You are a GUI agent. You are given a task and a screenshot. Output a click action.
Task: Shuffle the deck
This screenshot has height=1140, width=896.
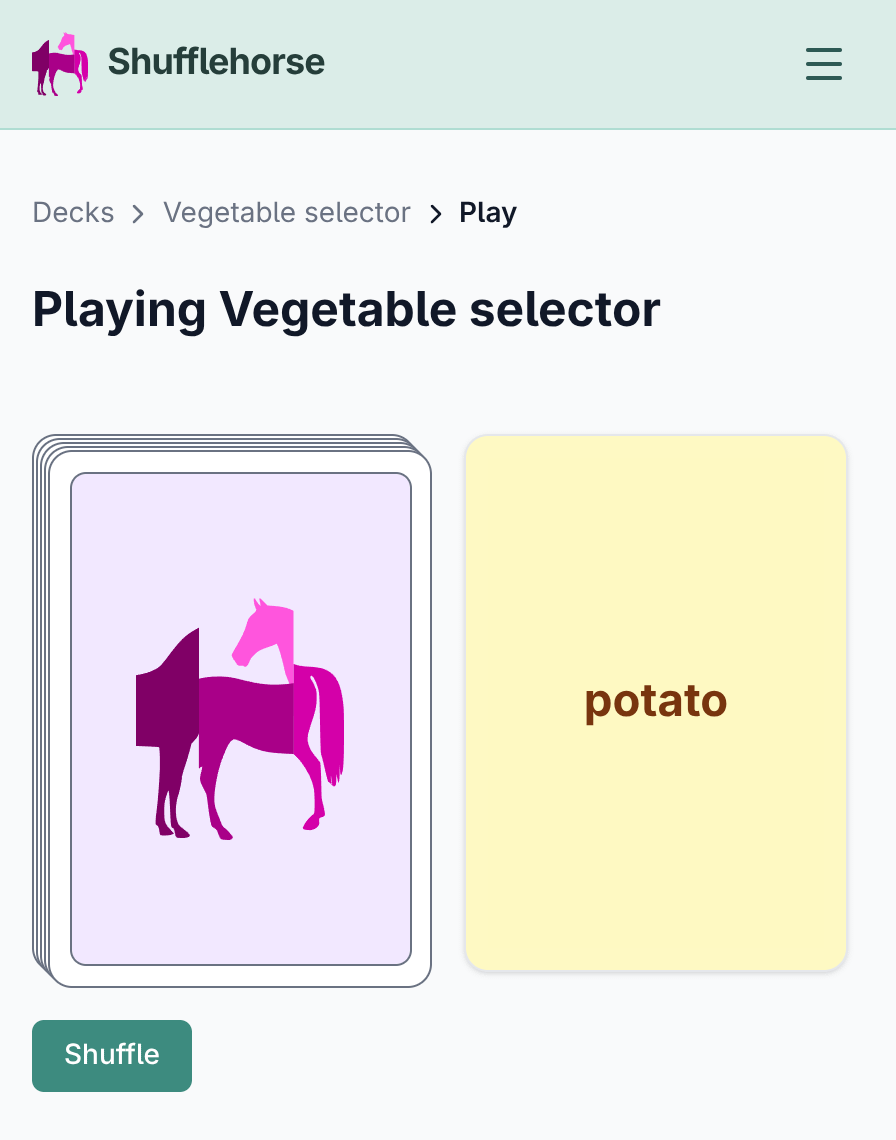[x=112, y=1056]
